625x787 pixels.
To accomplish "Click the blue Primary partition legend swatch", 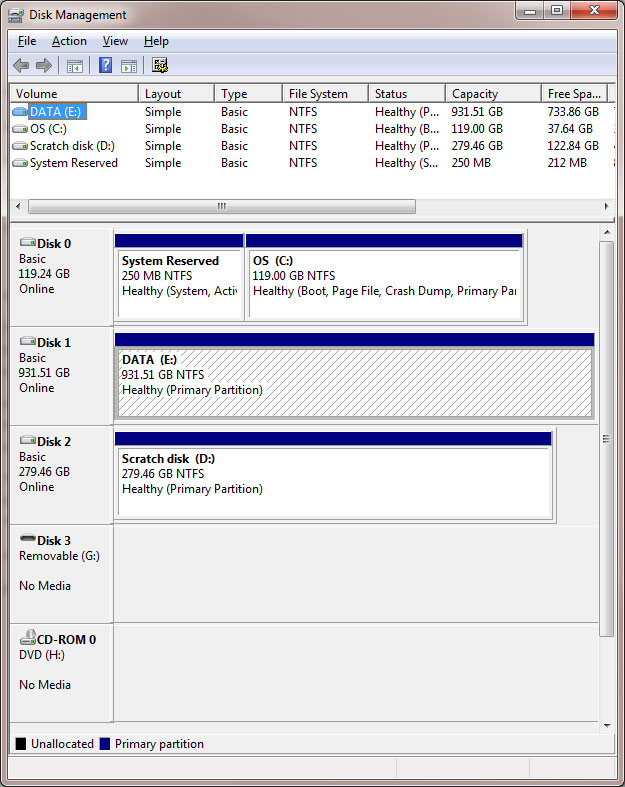I will click(105, 744).
